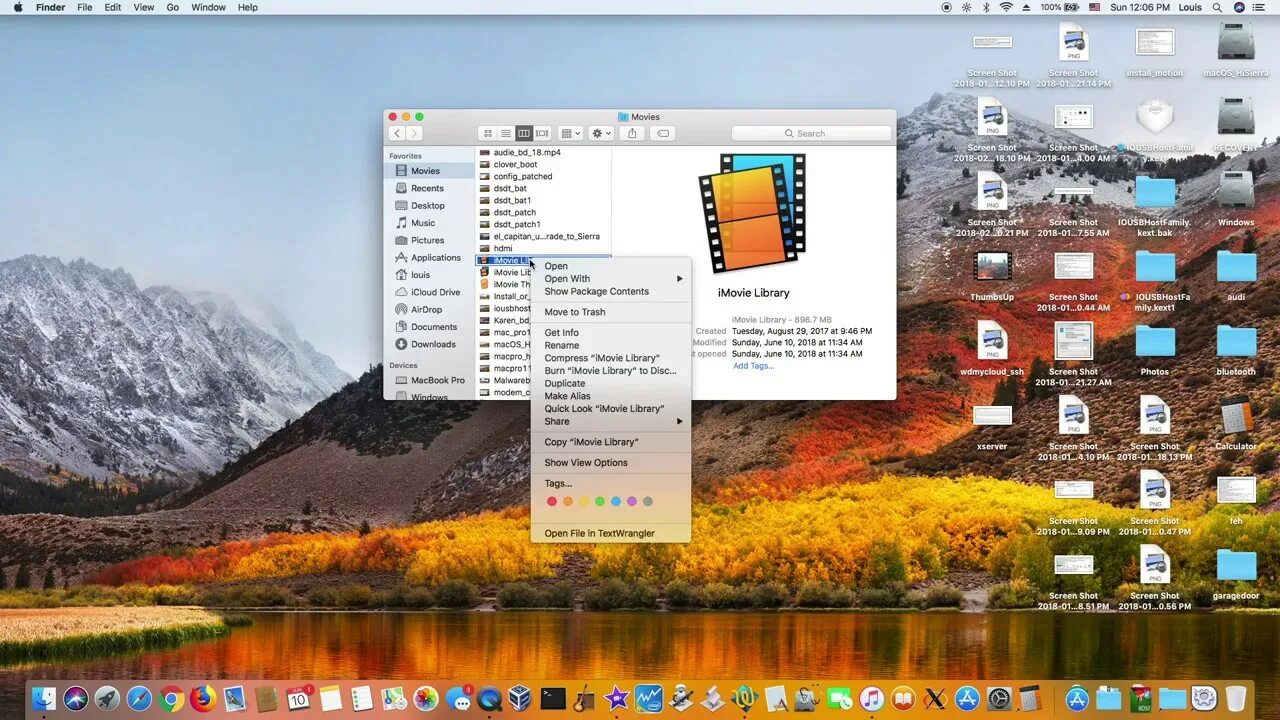Open Firefox from the Dock

[203, 698]
